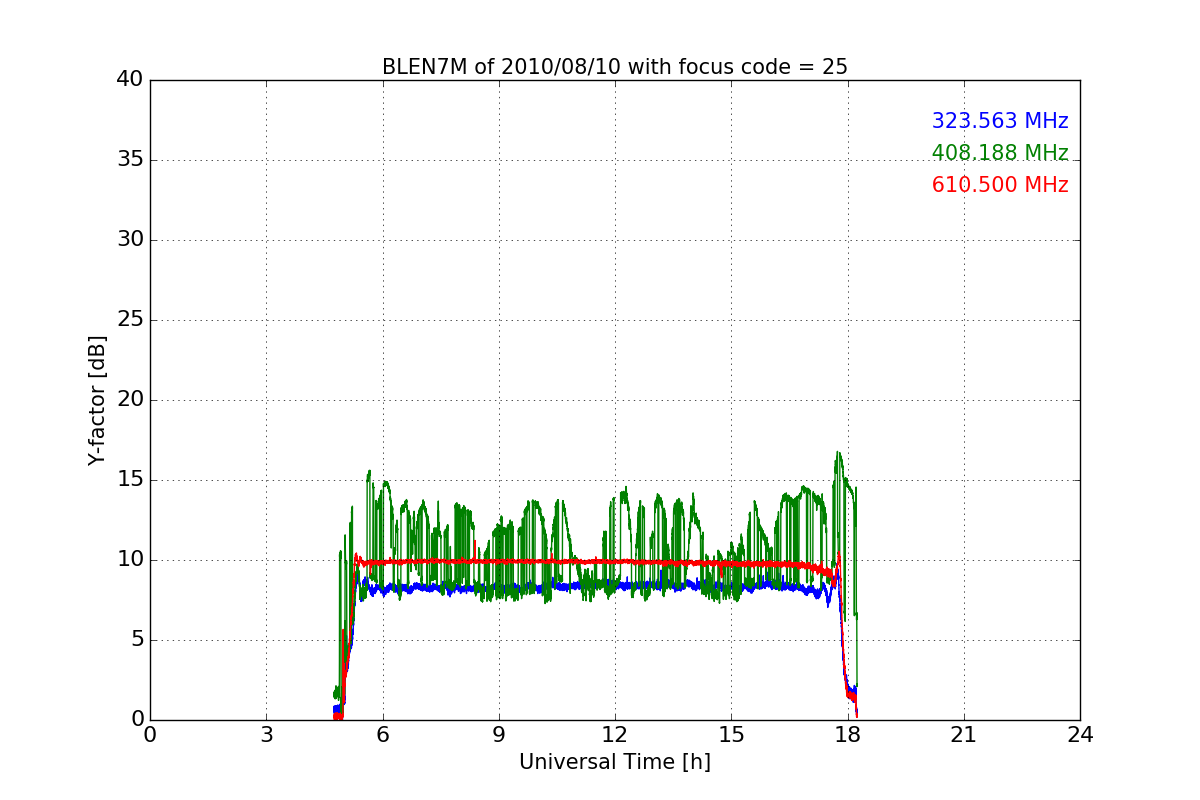Click x-axis tick label 12

point(615,735)
